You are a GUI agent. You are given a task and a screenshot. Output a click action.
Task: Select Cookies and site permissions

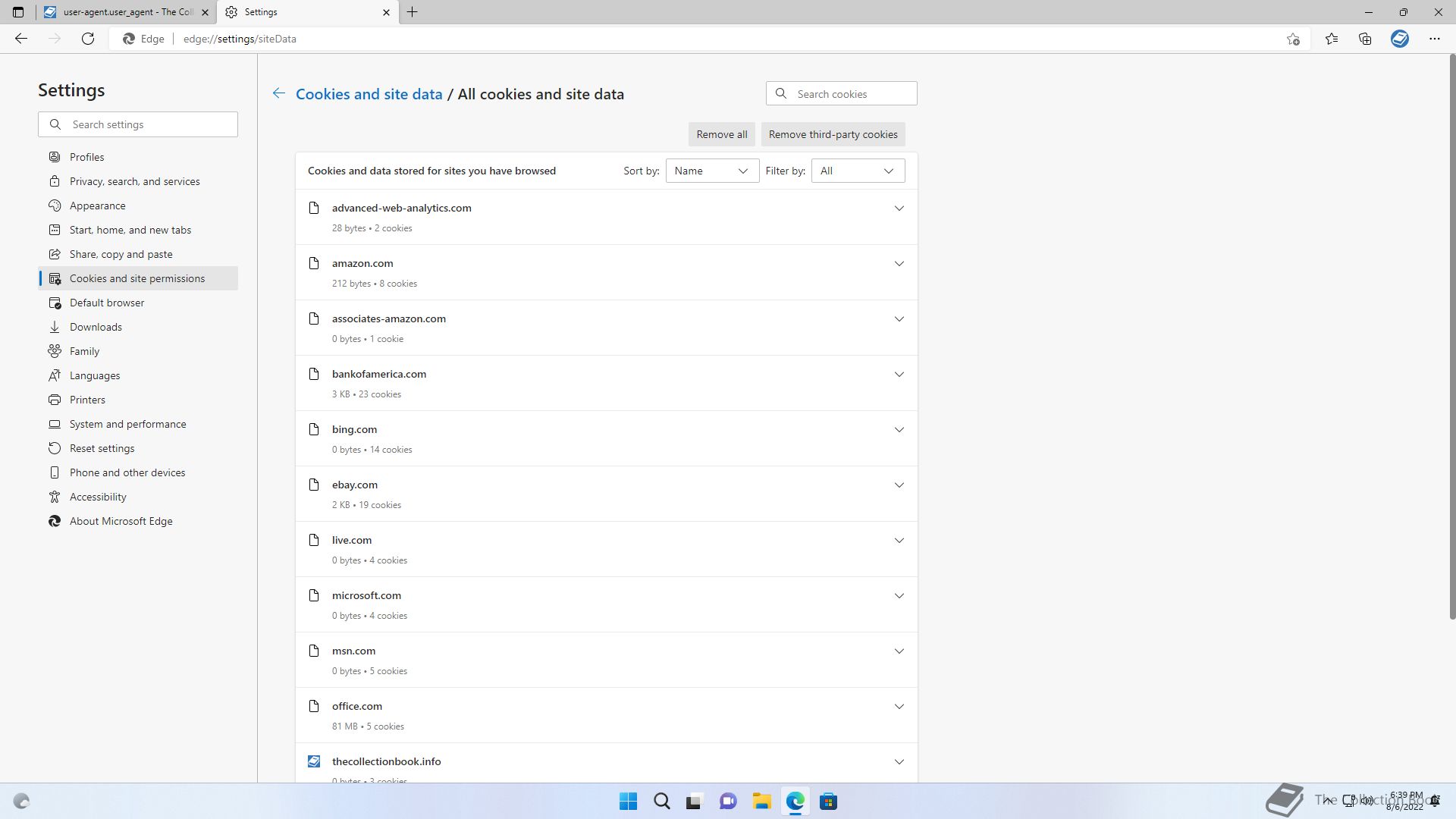[138, 278]
